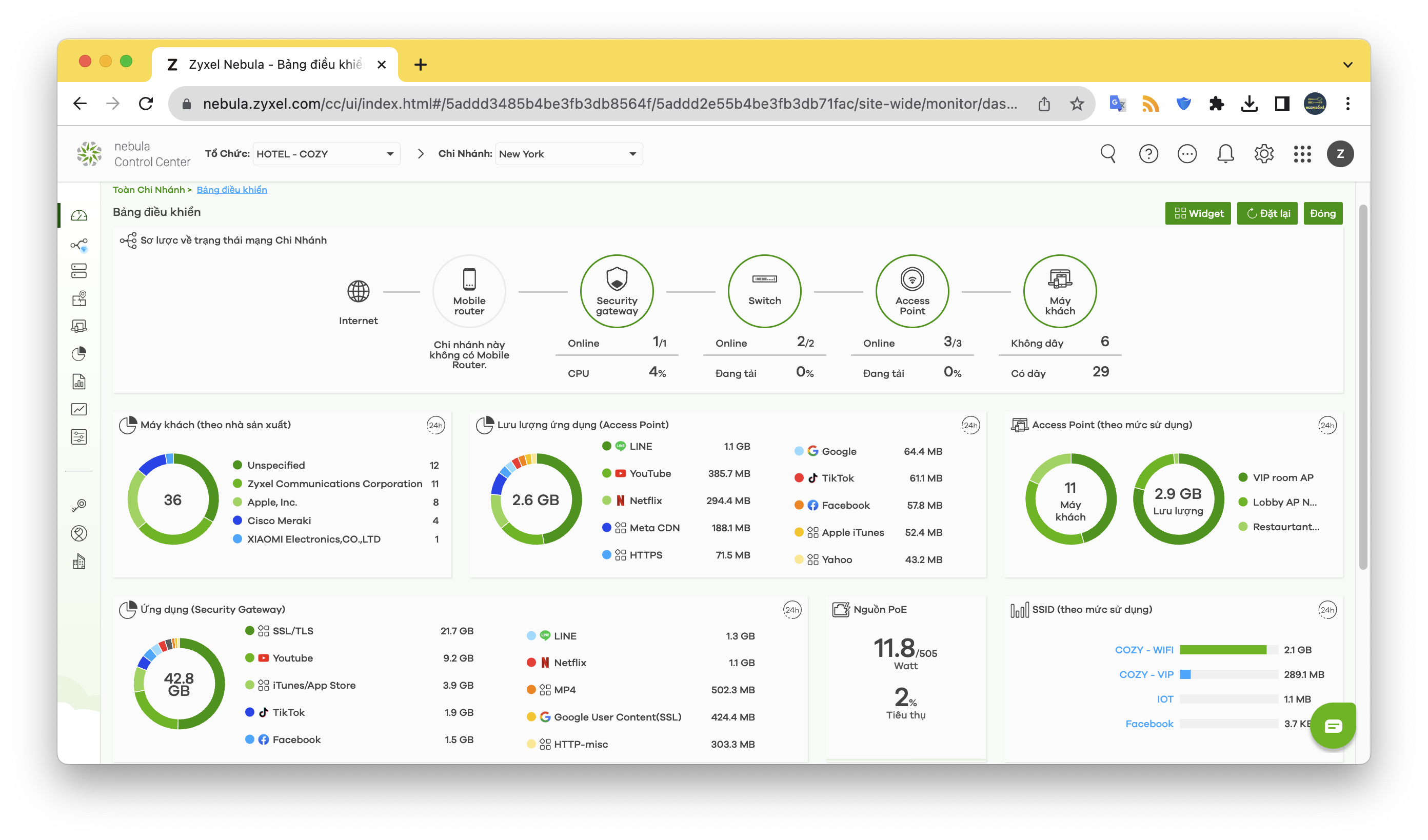Click the VIP room AP legend entry
The width and height of the screenshot is (1428, 840).
1276,477
